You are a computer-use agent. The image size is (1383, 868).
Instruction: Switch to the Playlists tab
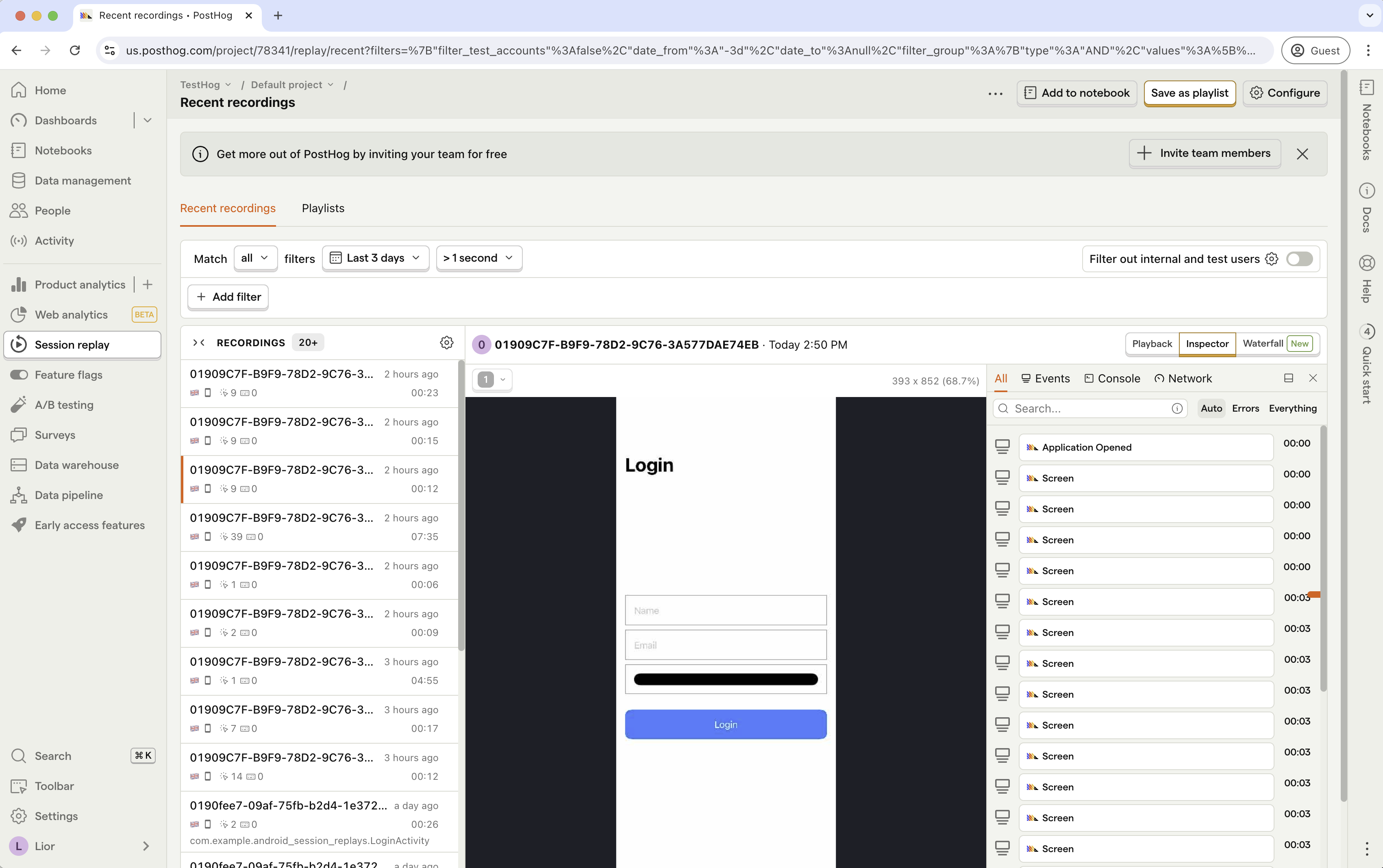(323, 208)
